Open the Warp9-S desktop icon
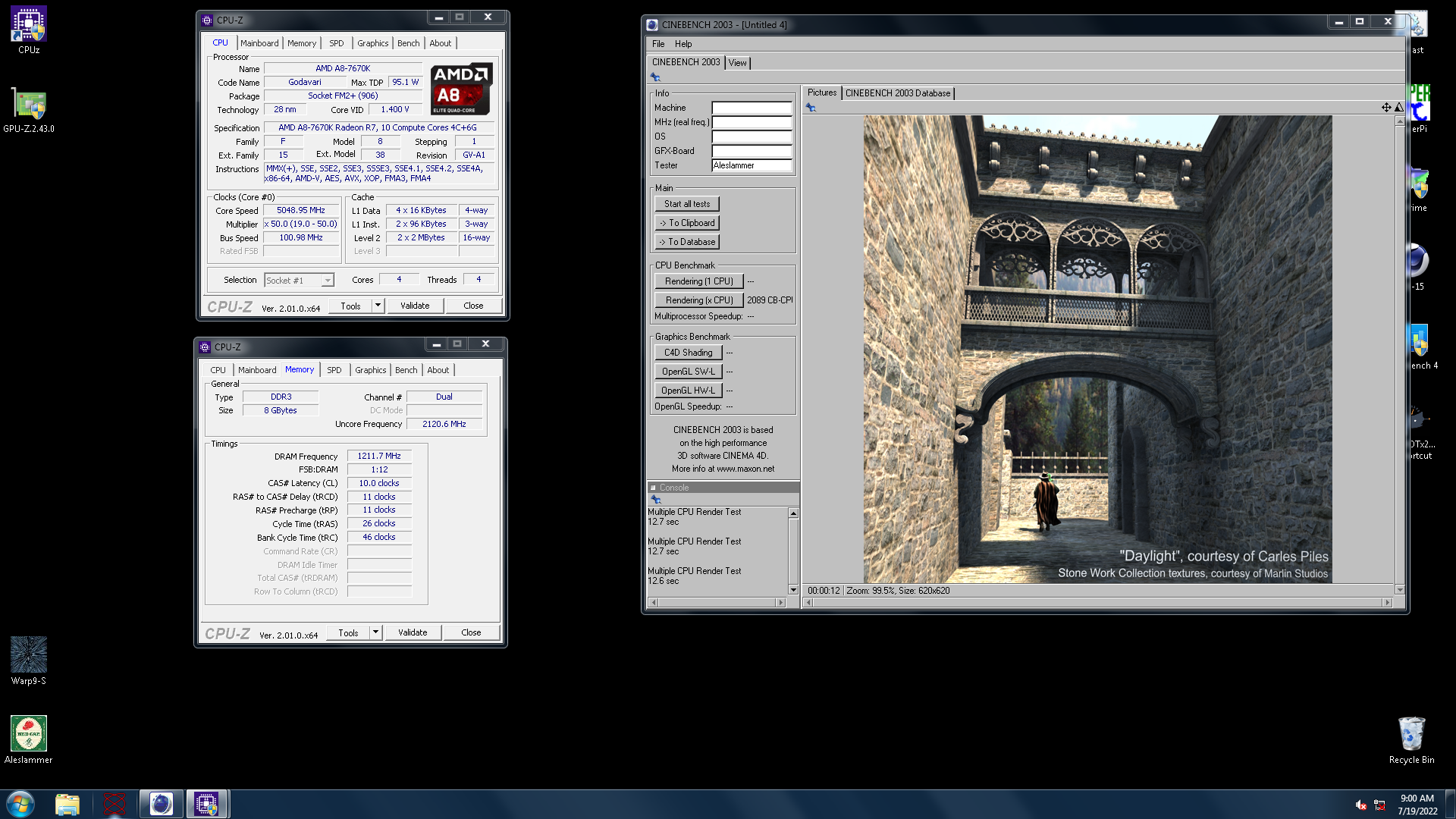Screen dimensions: 1456x819 (29, 661)
